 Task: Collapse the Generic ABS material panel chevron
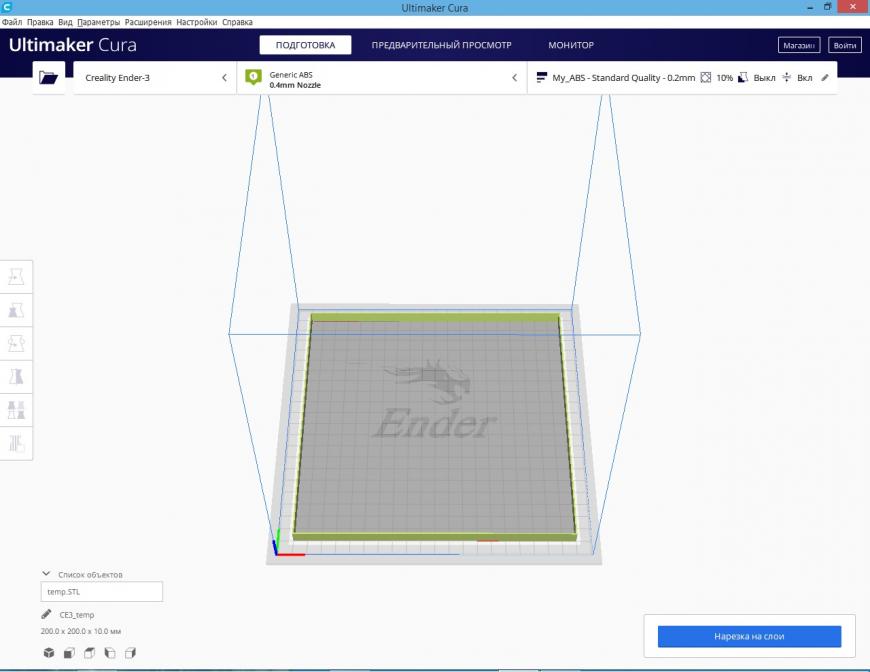(x=514, y=78)
